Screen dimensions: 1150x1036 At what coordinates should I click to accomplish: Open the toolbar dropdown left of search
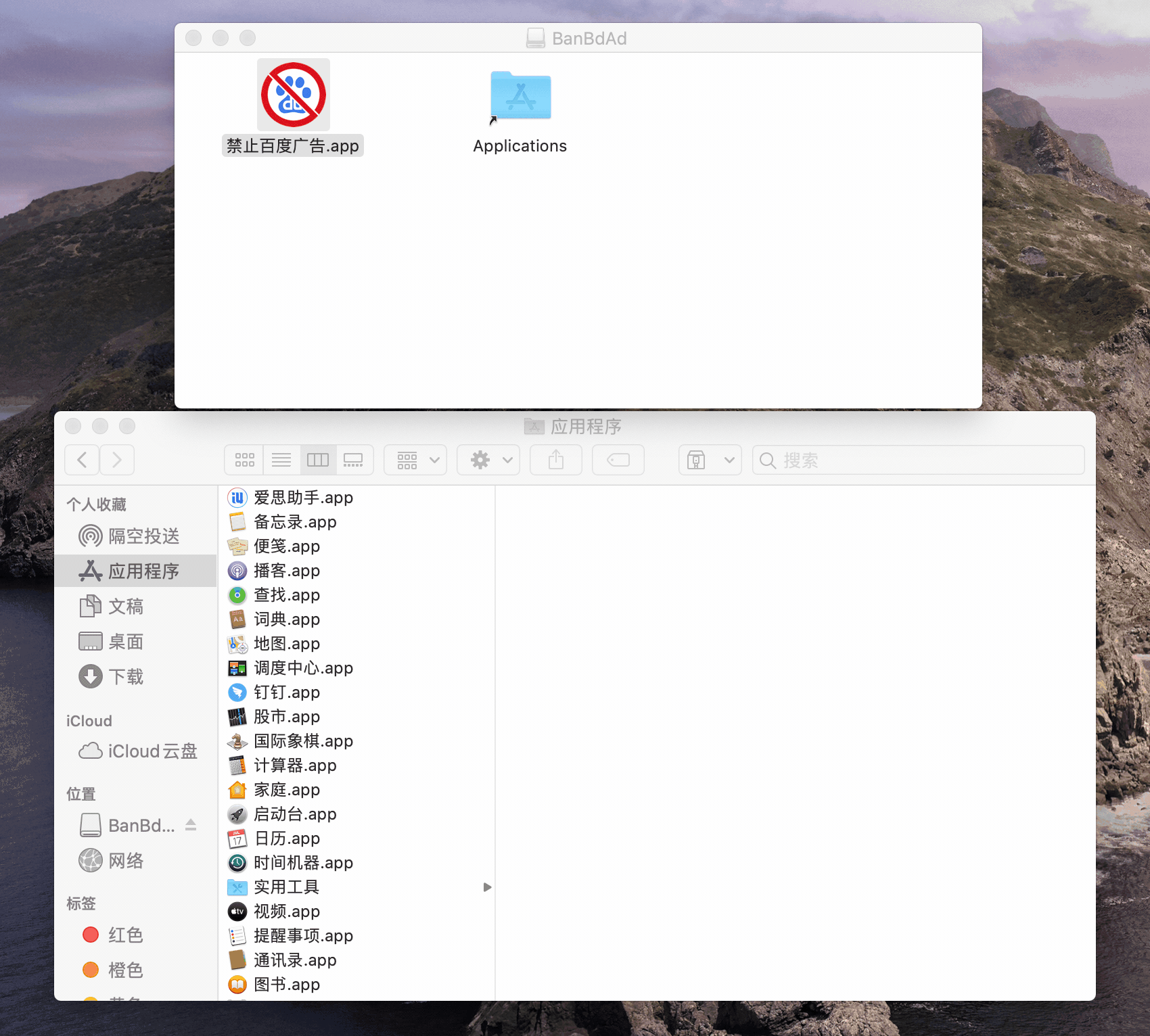[x=710, y=460]
